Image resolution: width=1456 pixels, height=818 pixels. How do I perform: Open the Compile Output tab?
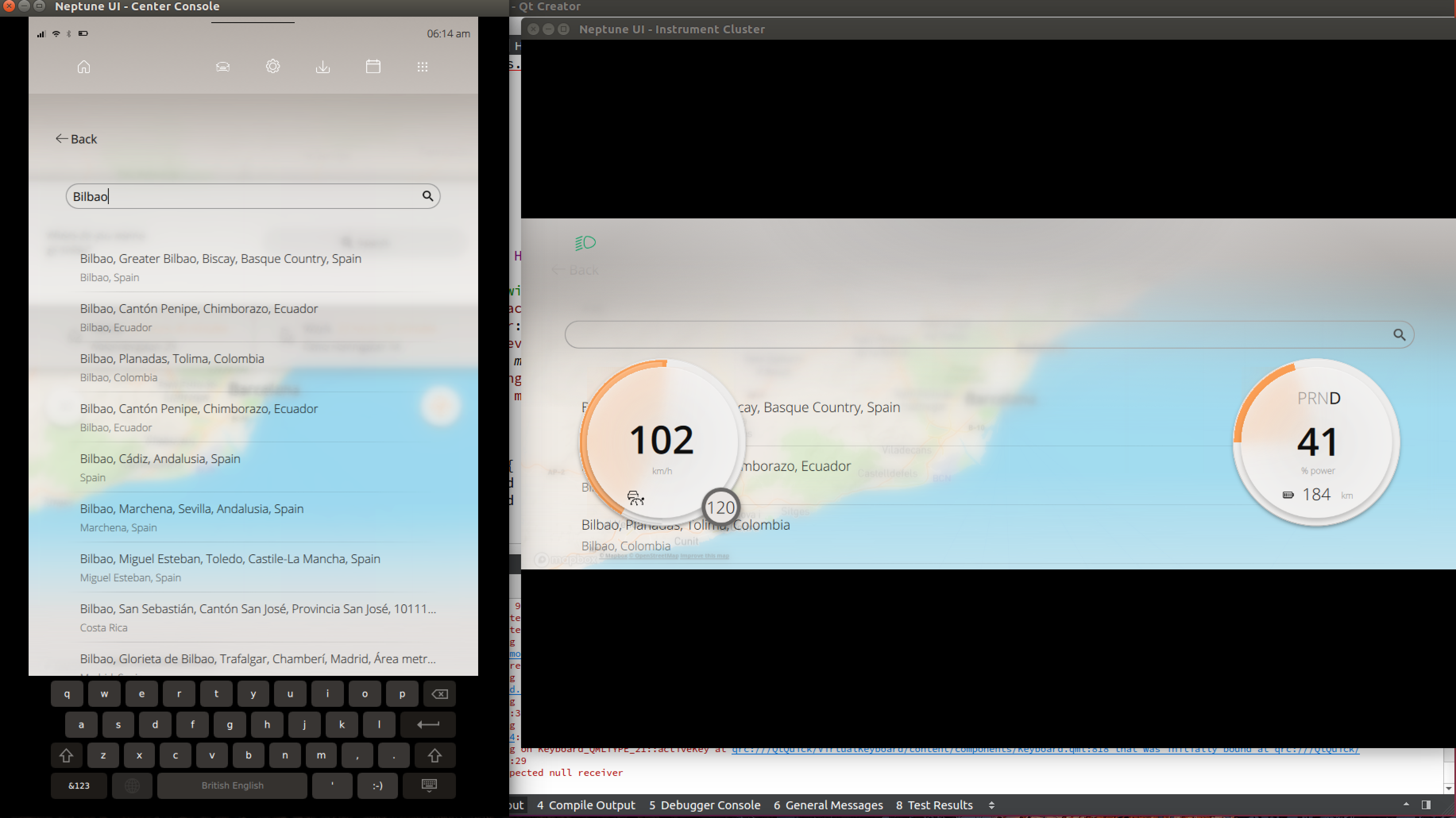pyautogui.click(x=585, y=805)
